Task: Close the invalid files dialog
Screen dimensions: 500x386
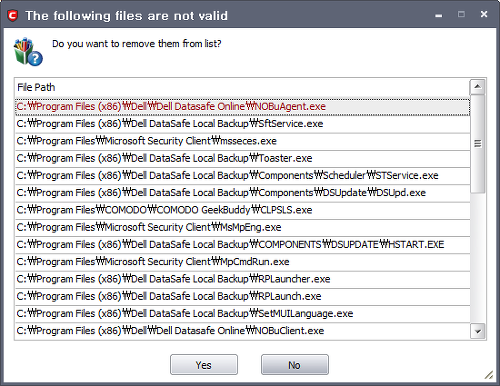Action: pos(484,14)
